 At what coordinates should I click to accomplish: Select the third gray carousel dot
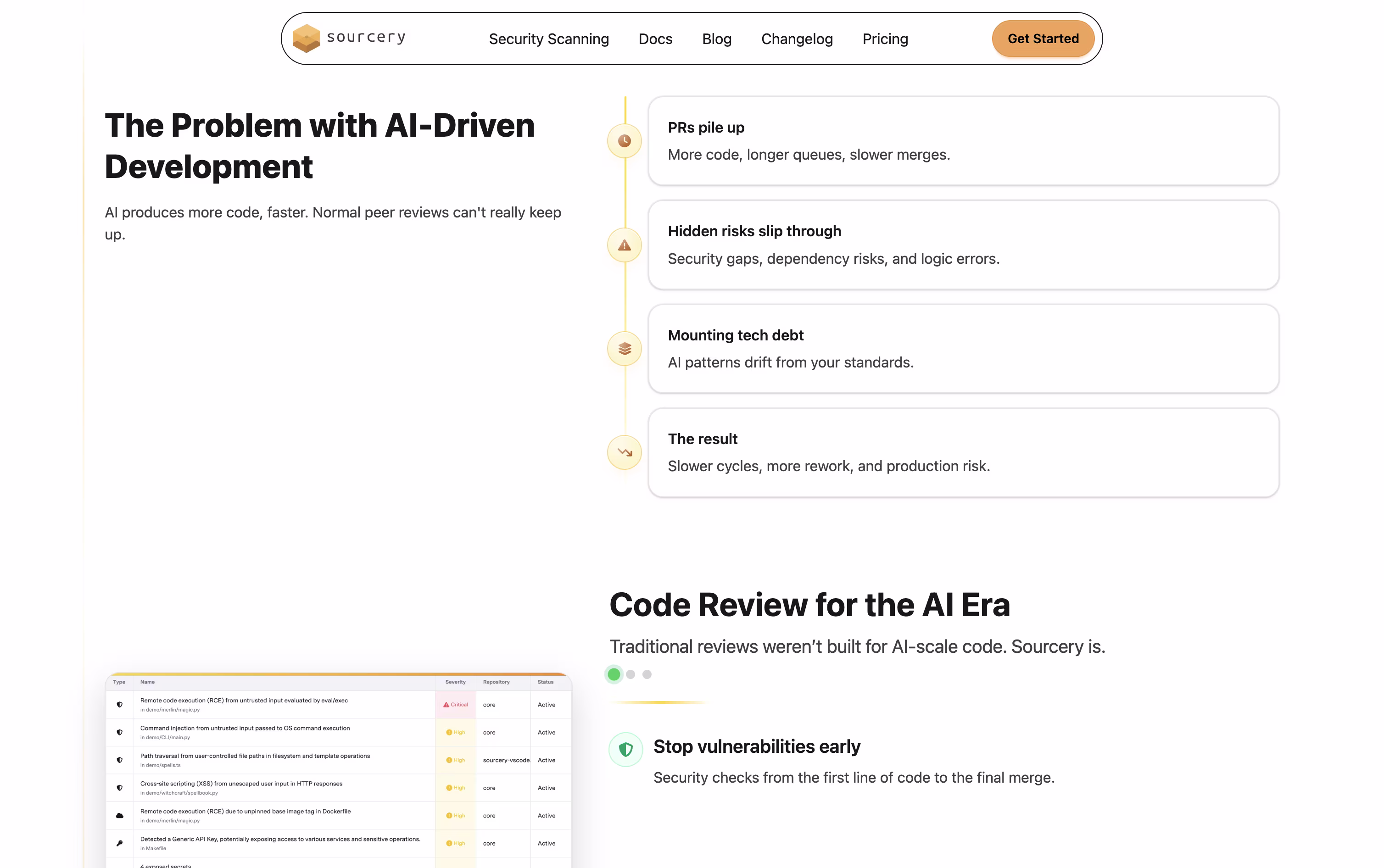click(x=647, y=674)
